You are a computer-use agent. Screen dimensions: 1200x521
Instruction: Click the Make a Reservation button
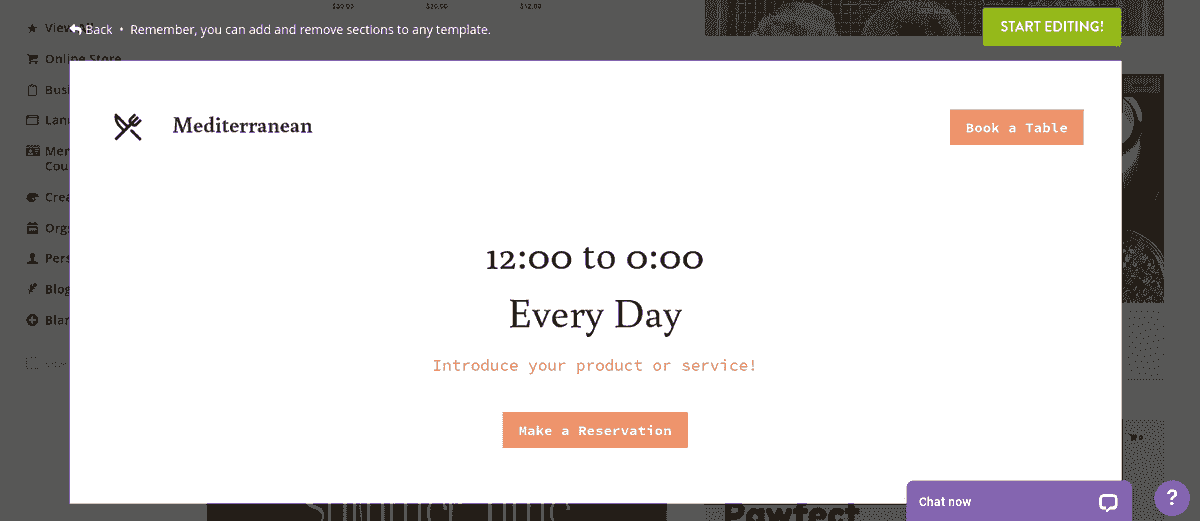click(595, 430)
